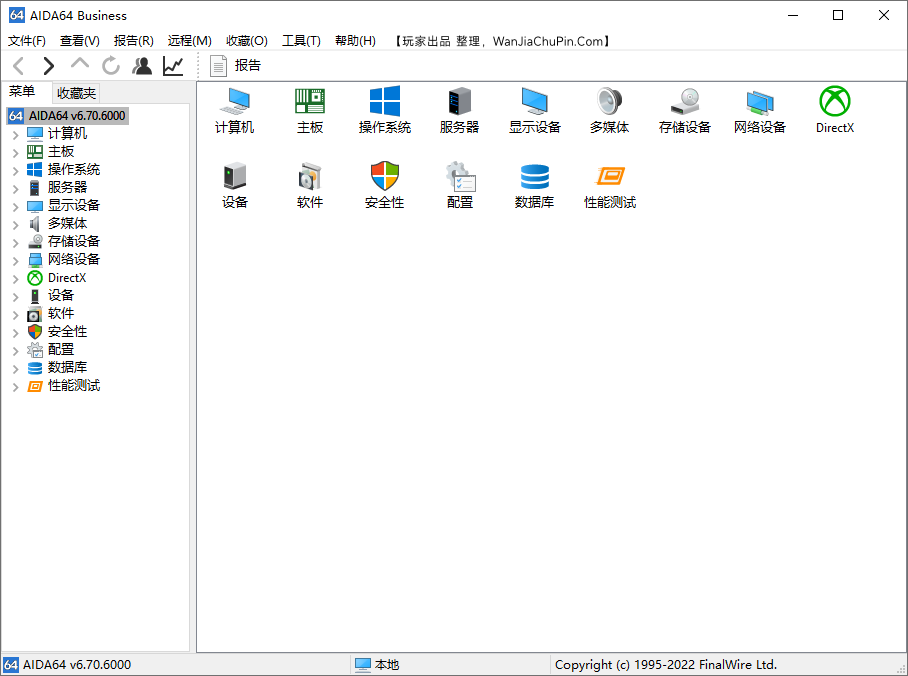908x676 pixels.
Task: Open the 工具(T) menu
Action: pos(303,41)
